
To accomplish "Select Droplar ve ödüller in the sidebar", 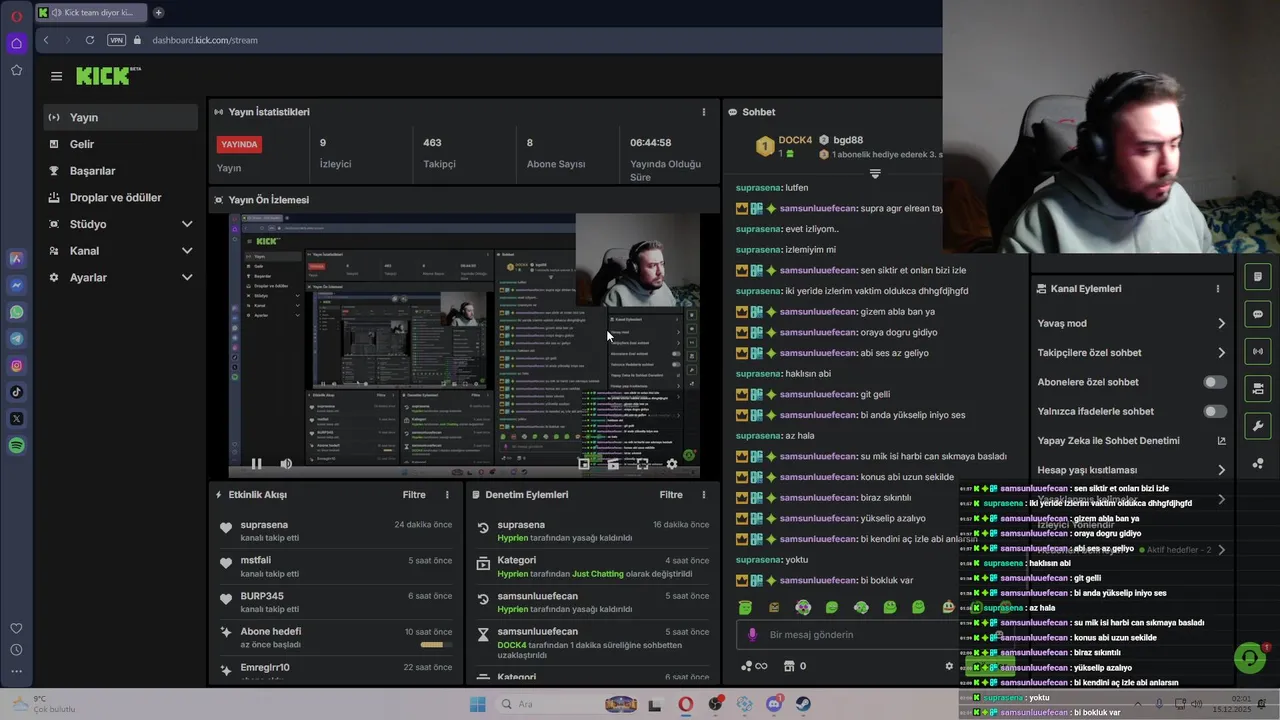I will 120,197.
